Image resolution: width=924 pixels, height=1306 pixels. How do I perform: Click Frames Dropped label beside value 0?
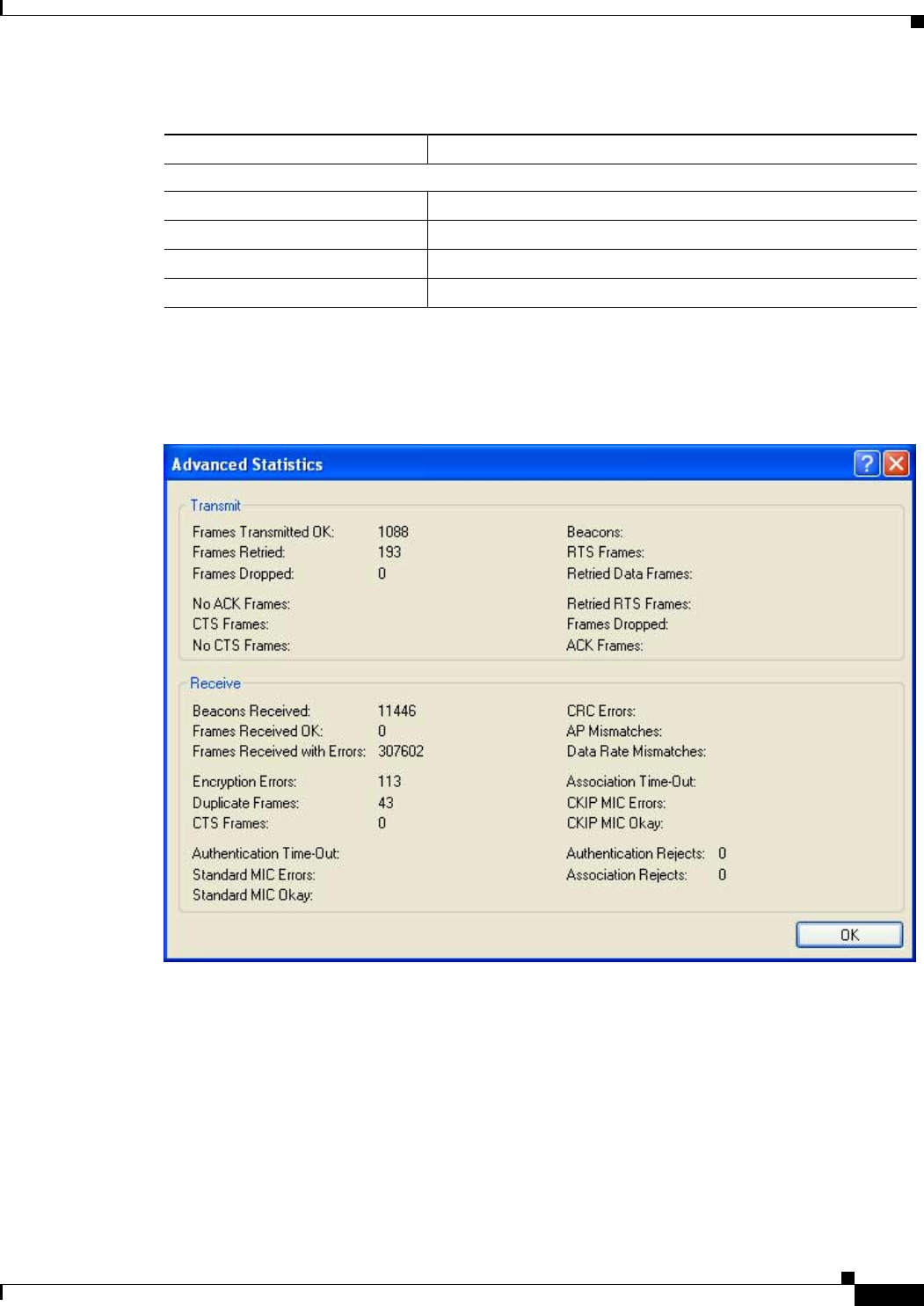coord(244,573)
